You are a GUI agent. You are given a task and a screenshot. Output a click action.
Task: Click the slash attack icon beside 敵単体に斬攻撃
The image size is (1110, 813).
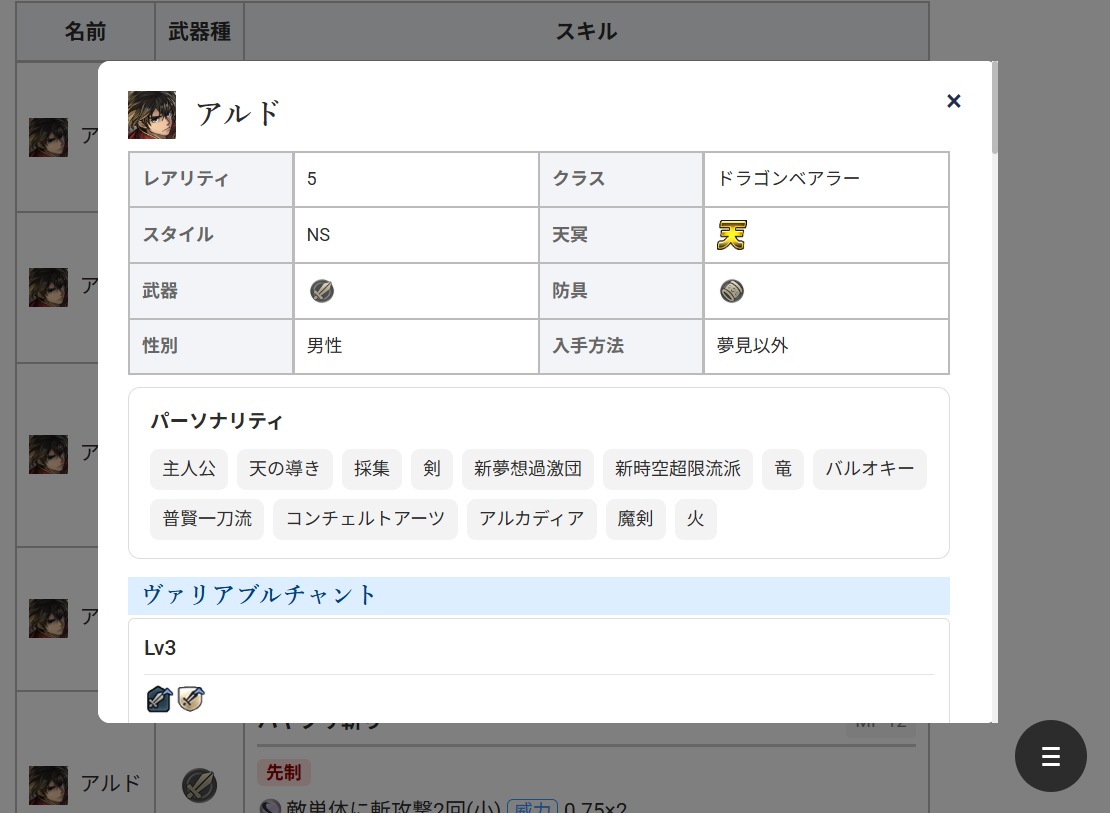click(x=269, y=806)
